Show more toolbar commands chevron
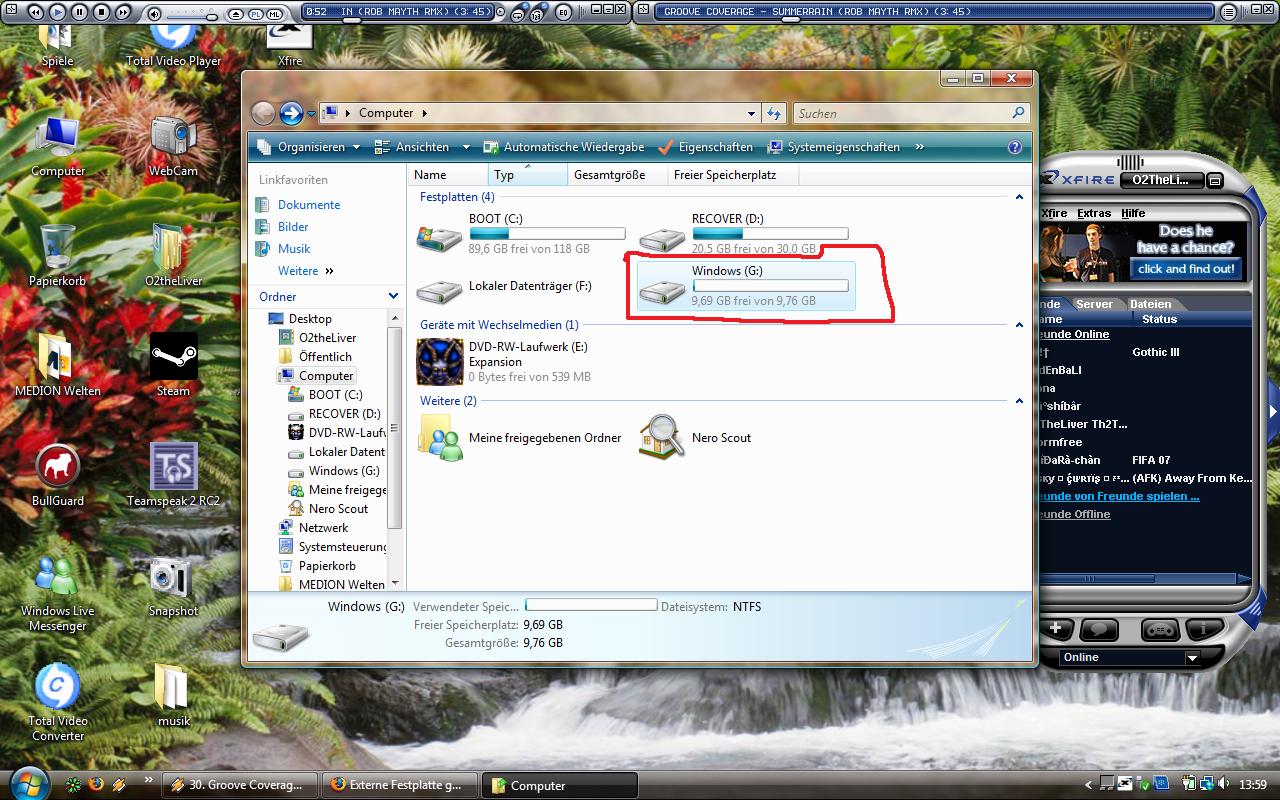The image size is (1280, 800). pos(919,147)
